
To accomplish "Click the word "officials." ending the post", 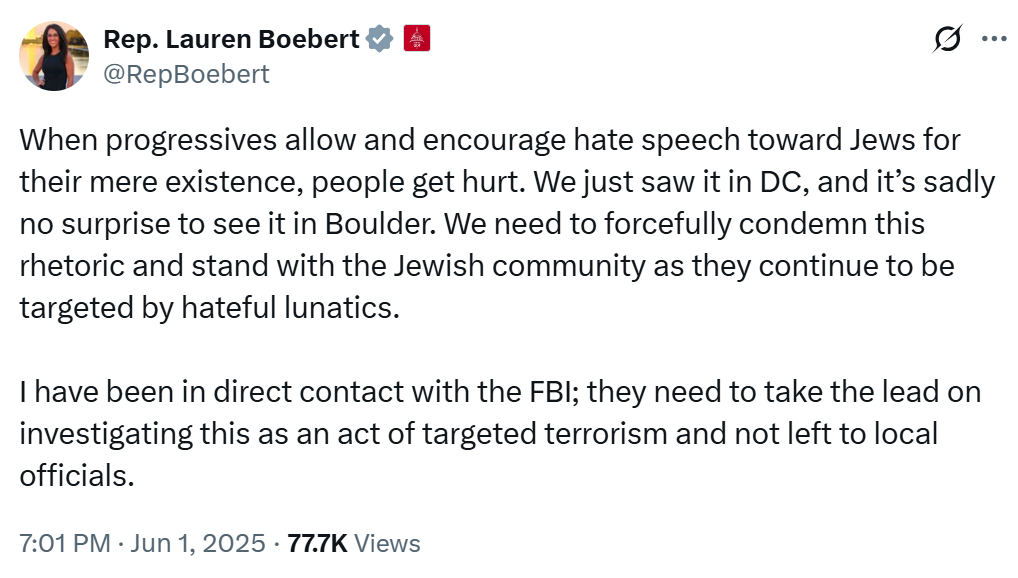I will click(x=76, y=476).
